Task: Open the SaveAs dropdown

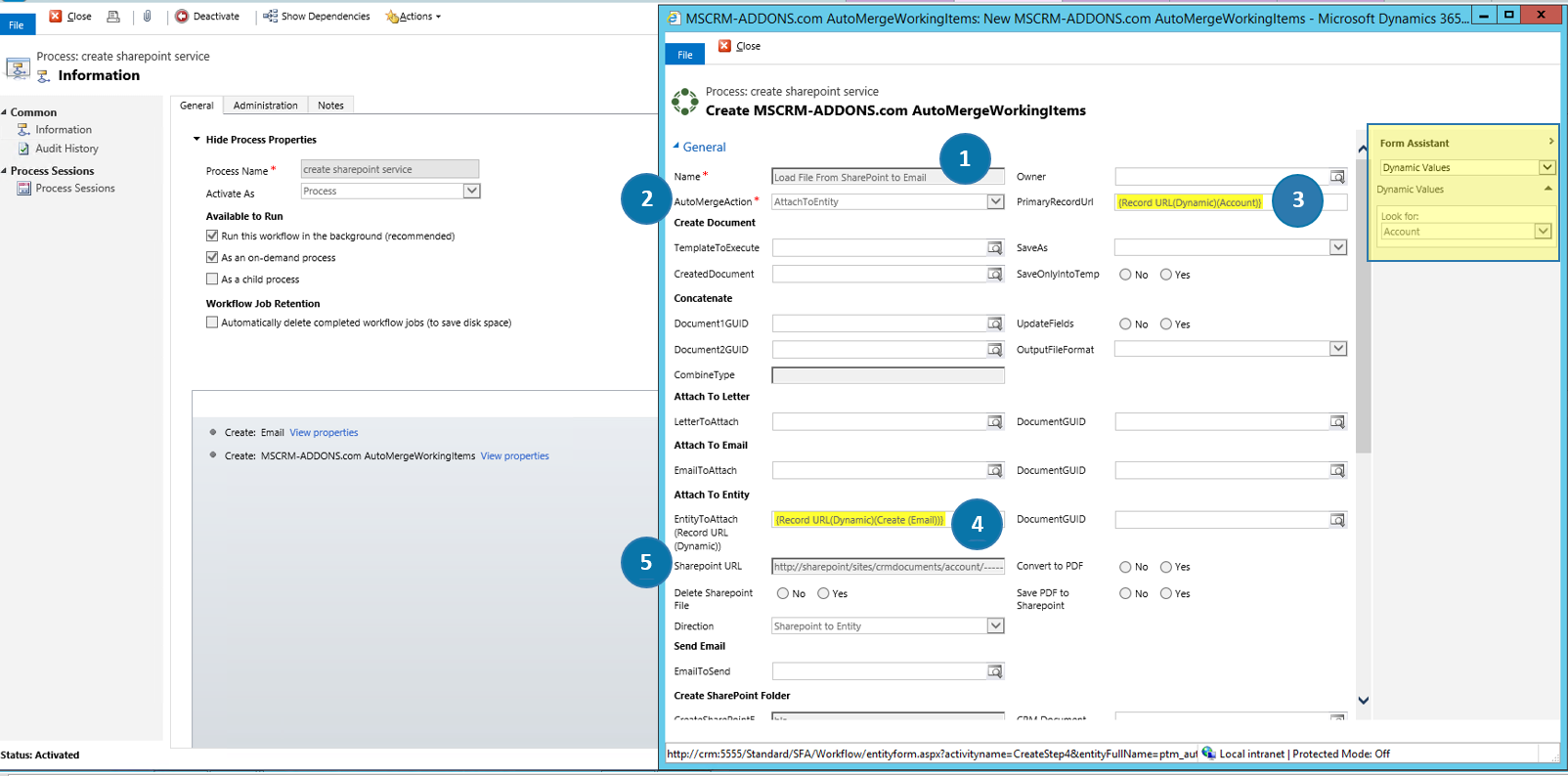Action: [1338, 247]
